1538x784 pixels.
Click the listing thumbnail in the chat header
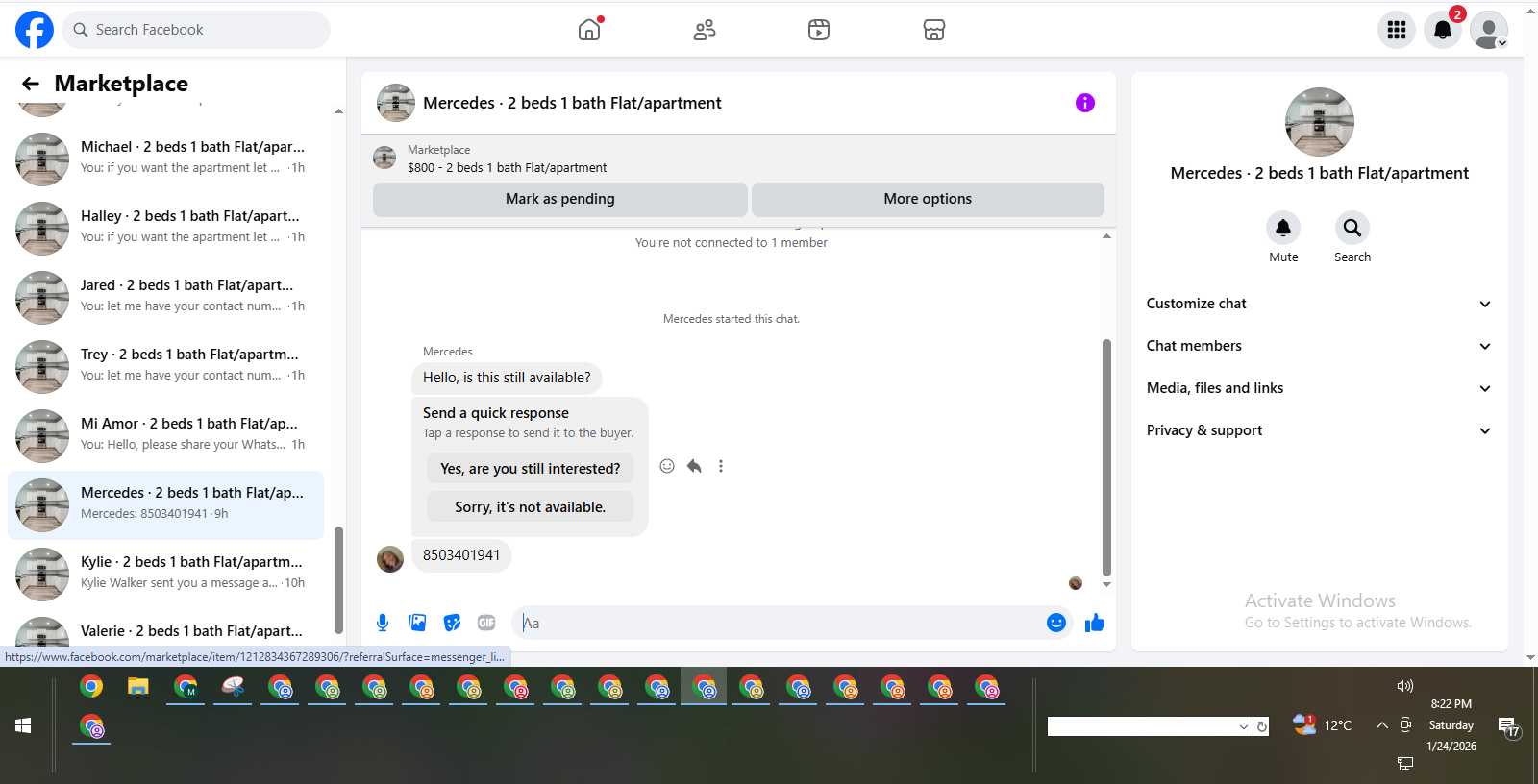pyautogui.click(x=396, y=103)
